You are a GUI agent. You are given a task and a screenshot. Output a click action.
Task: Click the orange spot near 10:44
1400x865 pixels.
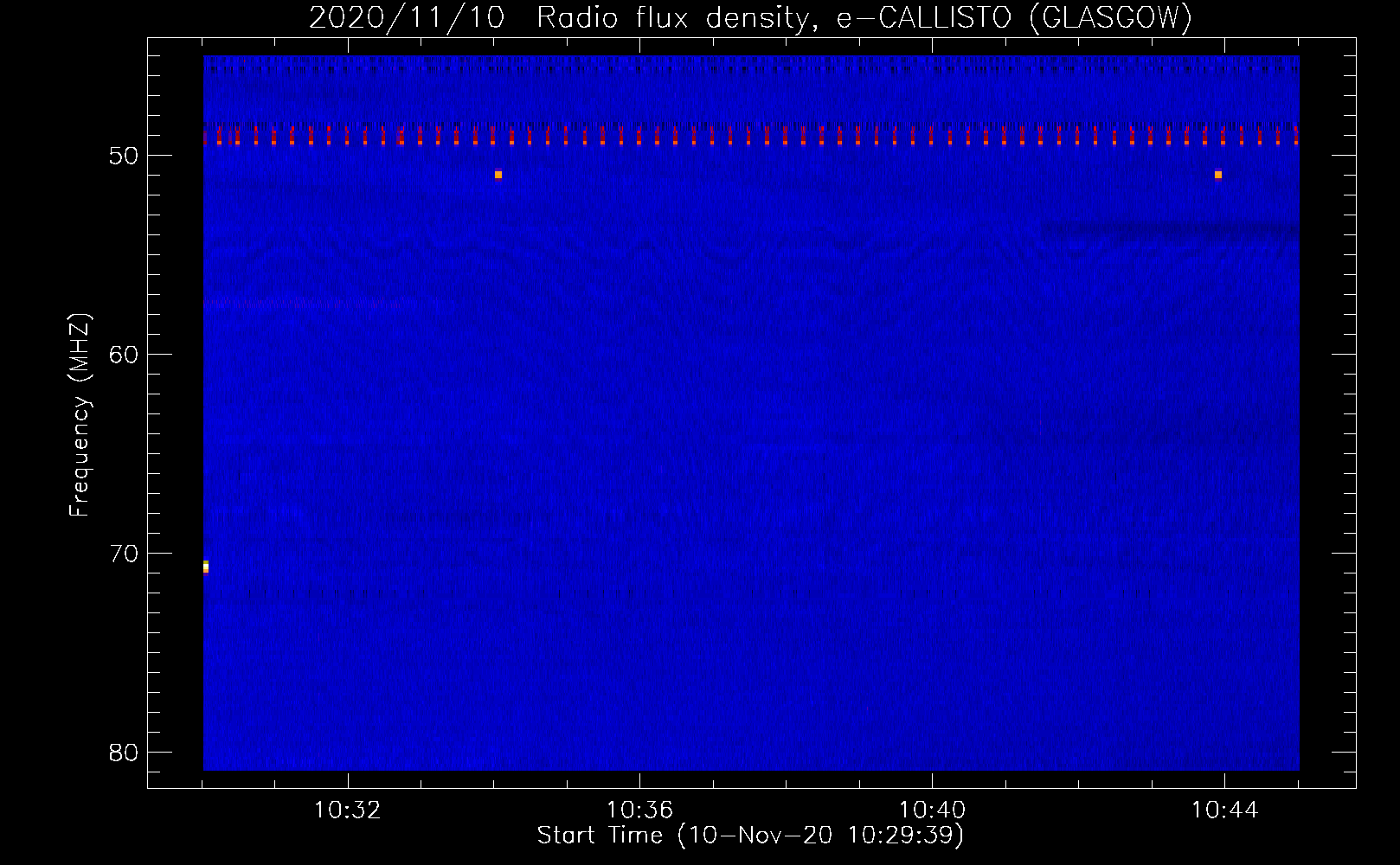pyautogui.click(x=1218, y=175)
